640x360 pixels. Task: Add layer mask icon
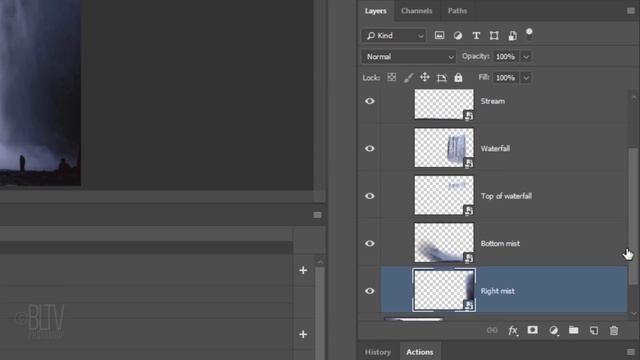click(x=532, y=330)
